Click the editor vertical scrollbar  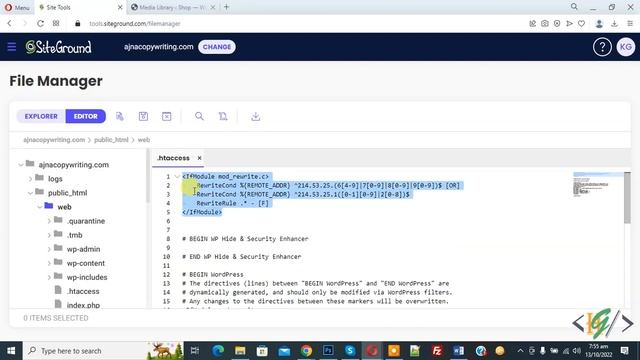(x=627, y=198)
